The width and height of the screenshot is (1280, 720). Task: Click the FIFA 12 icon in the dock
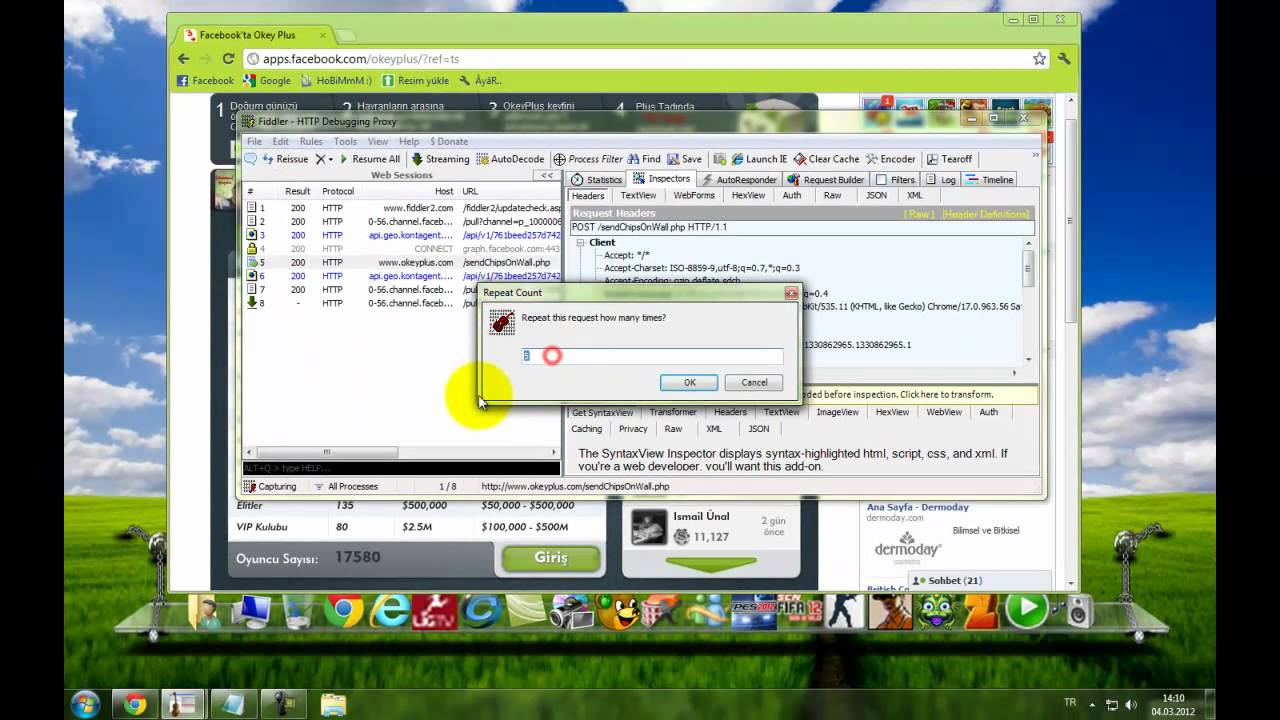(x=799, y=611)
